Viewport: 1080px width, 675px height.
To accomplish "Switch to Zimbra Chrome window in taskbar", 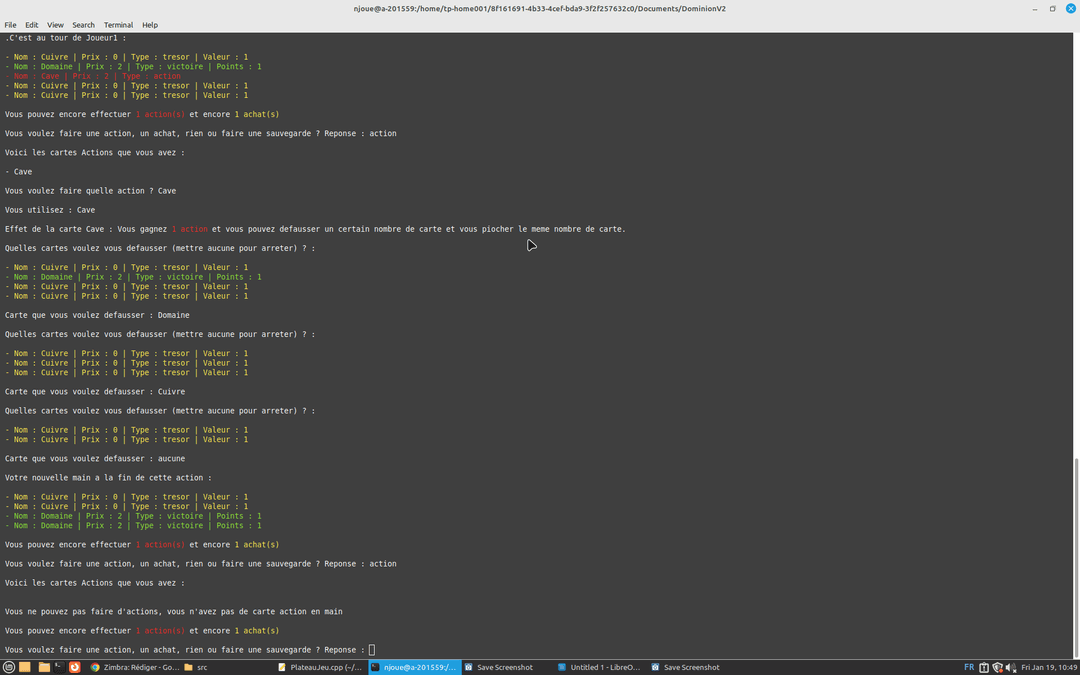I will (x=134, y=667).
